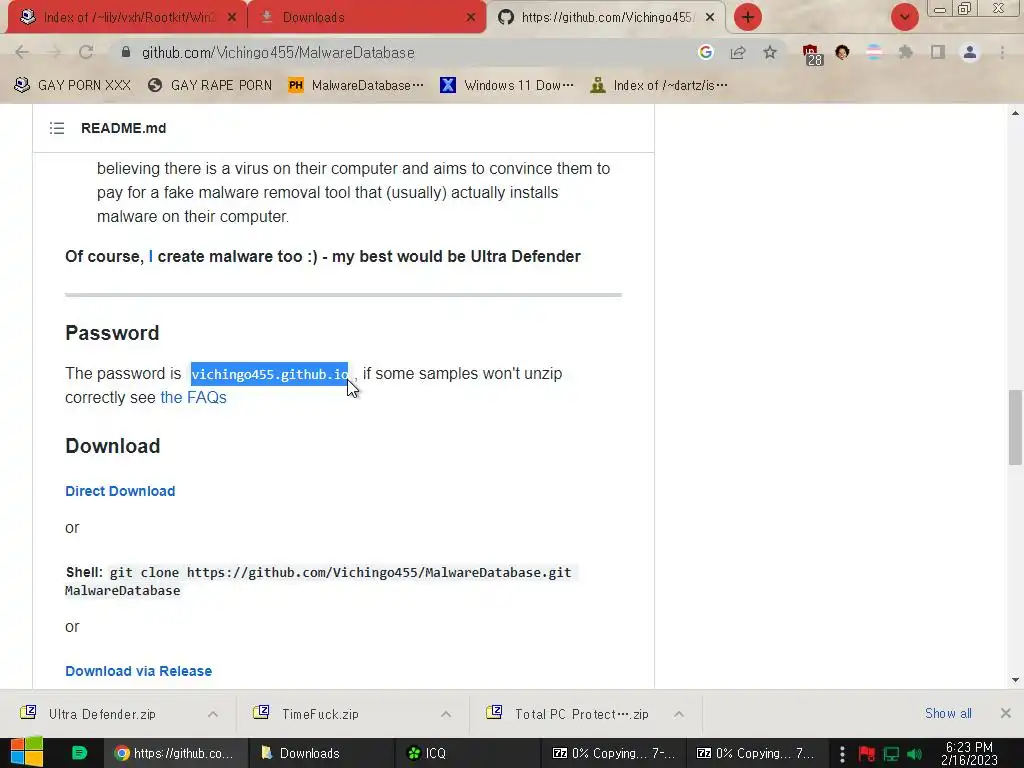Click Download via Release link

pos(138,671)
